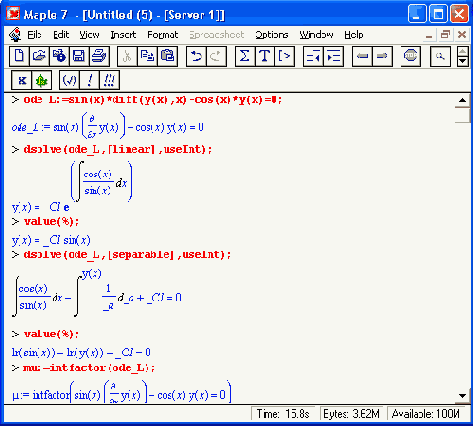Click the Undo arrow icon

[196, 56]
